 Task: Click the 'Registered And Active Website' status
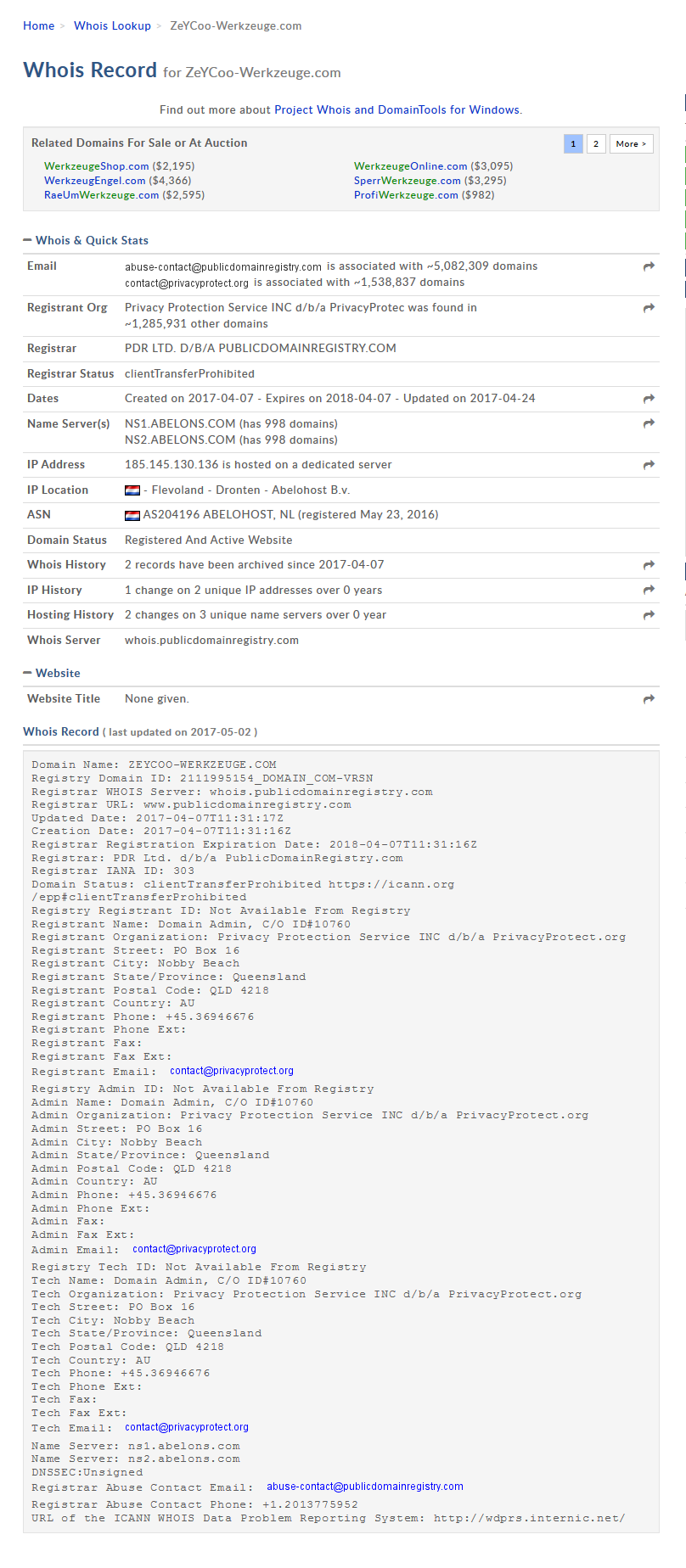pyautogui.click(x=208, y=540)
